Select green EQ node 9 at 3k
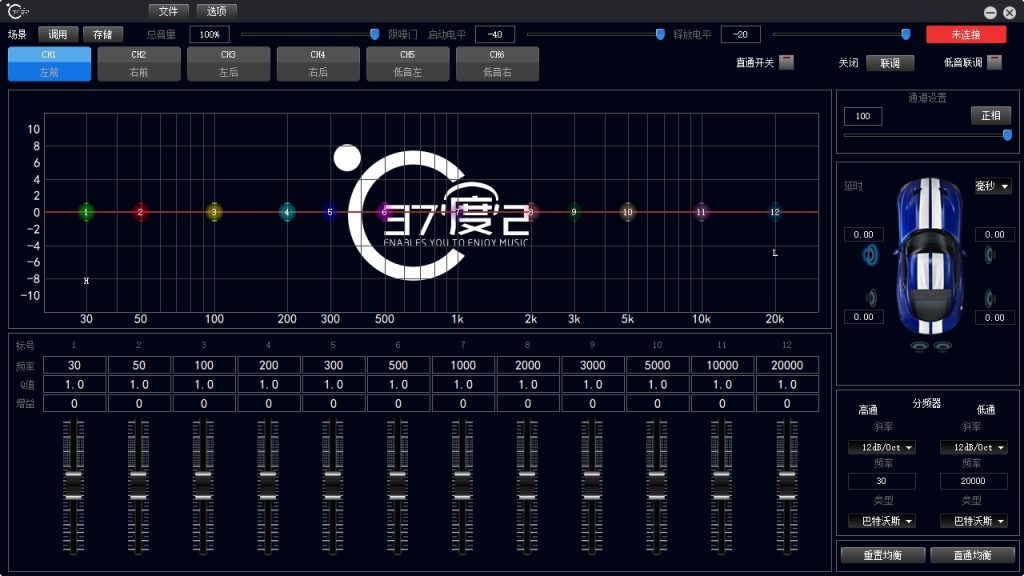Image resolution: width=1024 pixels, height=576 pixels. point(574,212)
